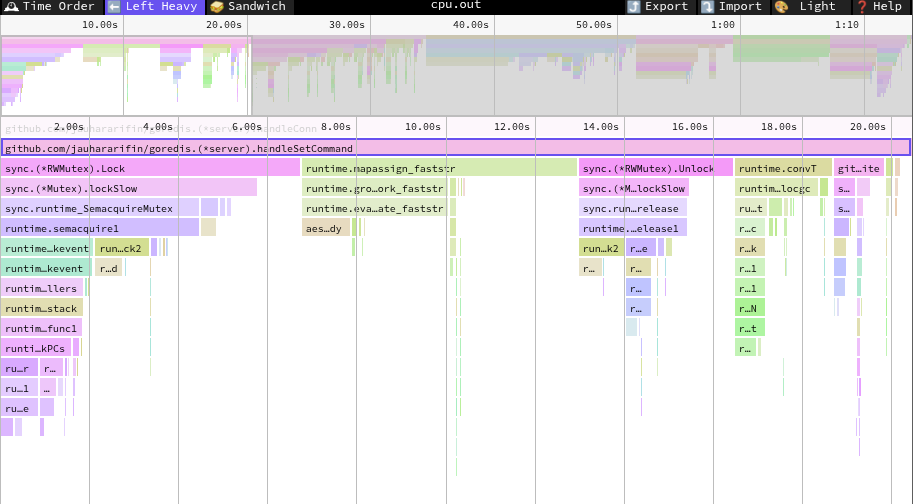Open the Sandwich view

(248, 7)
